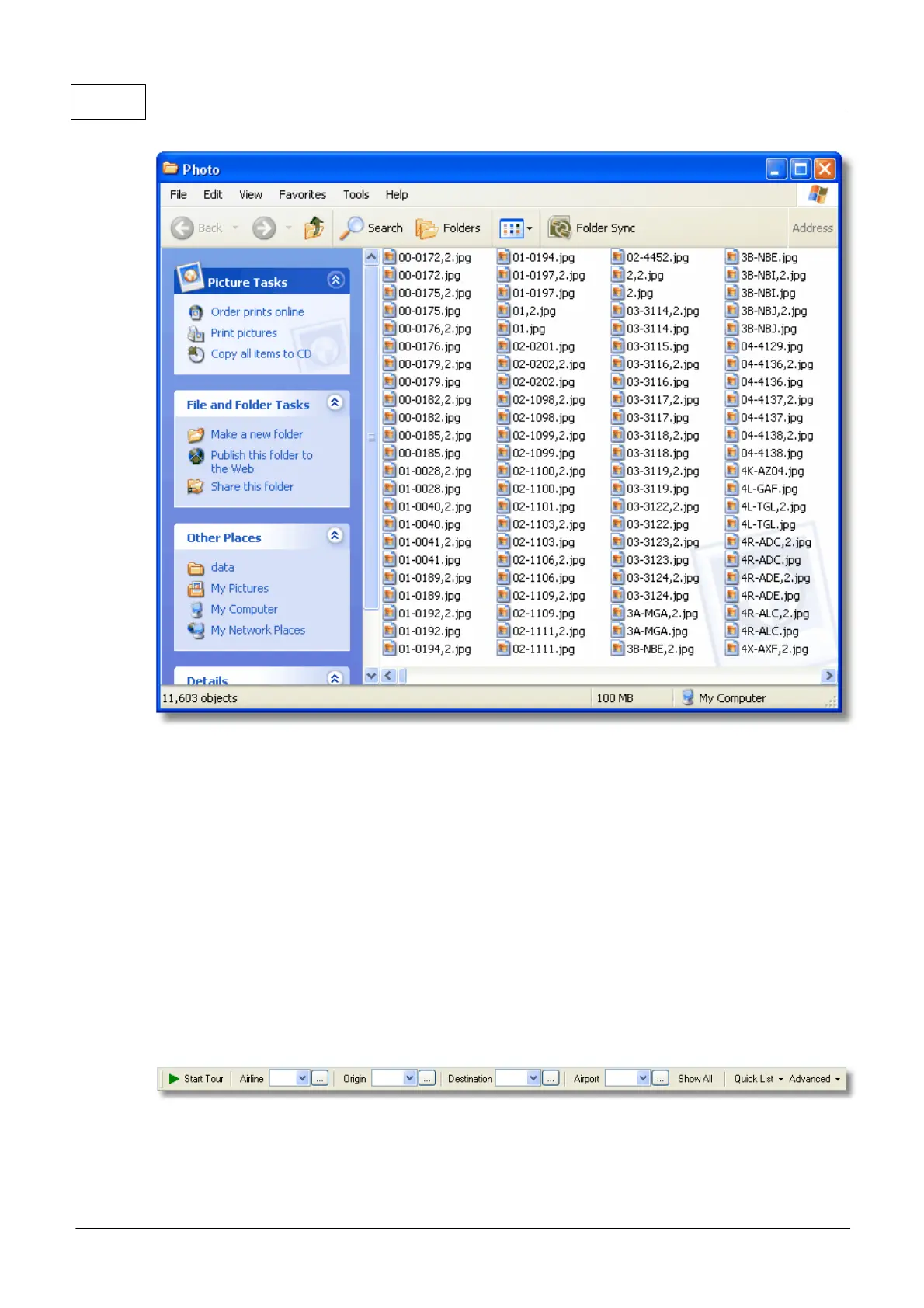Go up one folder level icon
Image resolution: width=924 pixels, height=1308 pixels.
tap(314, 228)
